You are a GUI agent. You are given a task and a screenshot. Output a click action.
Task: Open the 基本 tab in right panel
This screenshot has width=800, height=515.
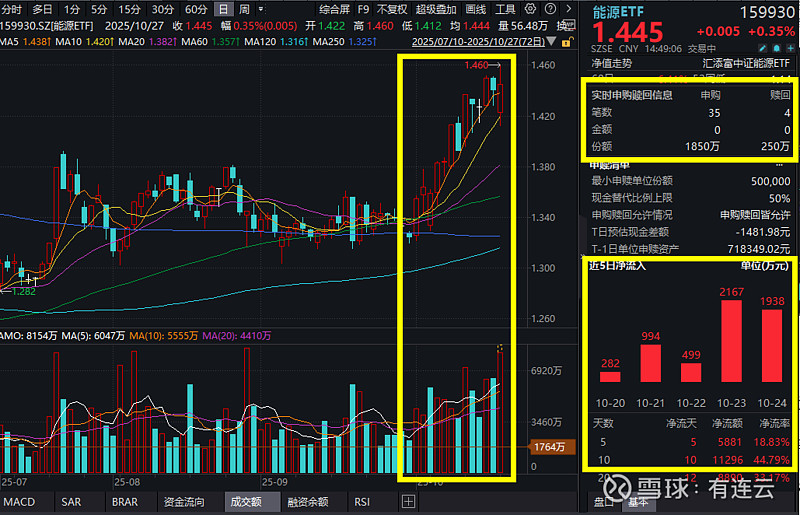(638, 502)
